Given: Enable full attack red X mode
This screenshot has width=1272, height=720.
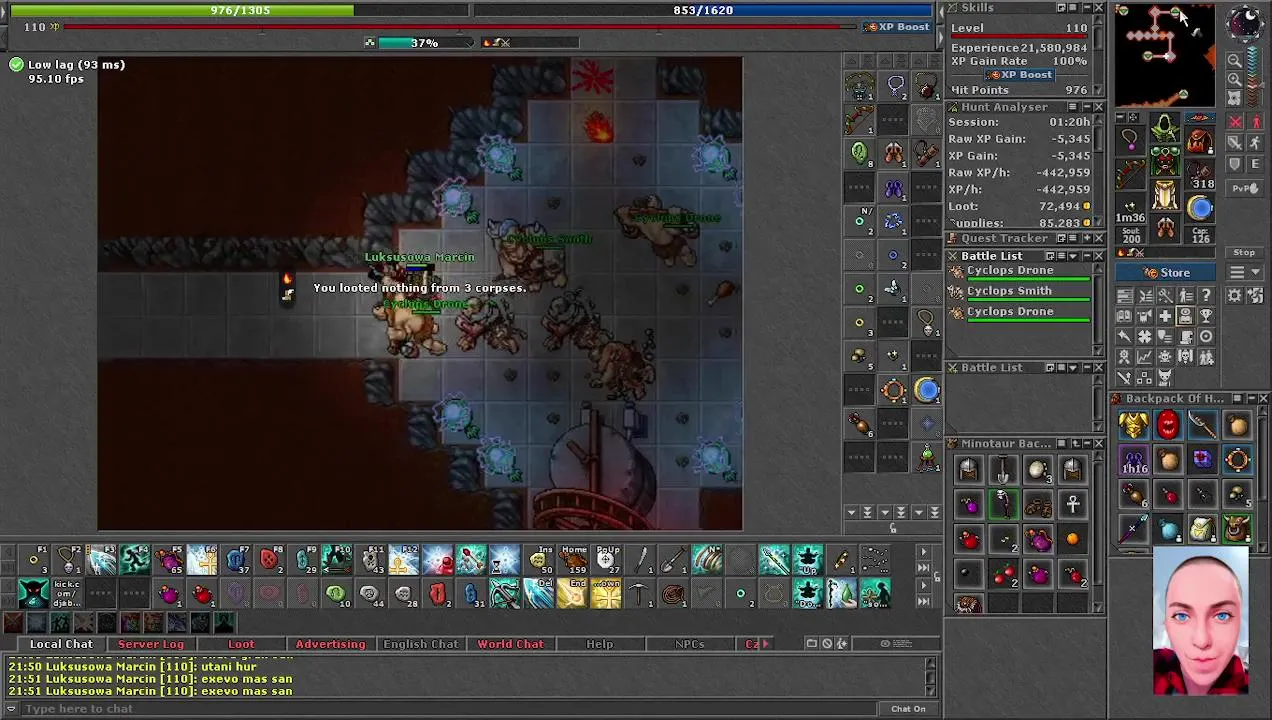Looking at the screenshot, I should click(x=1235, y=121).
